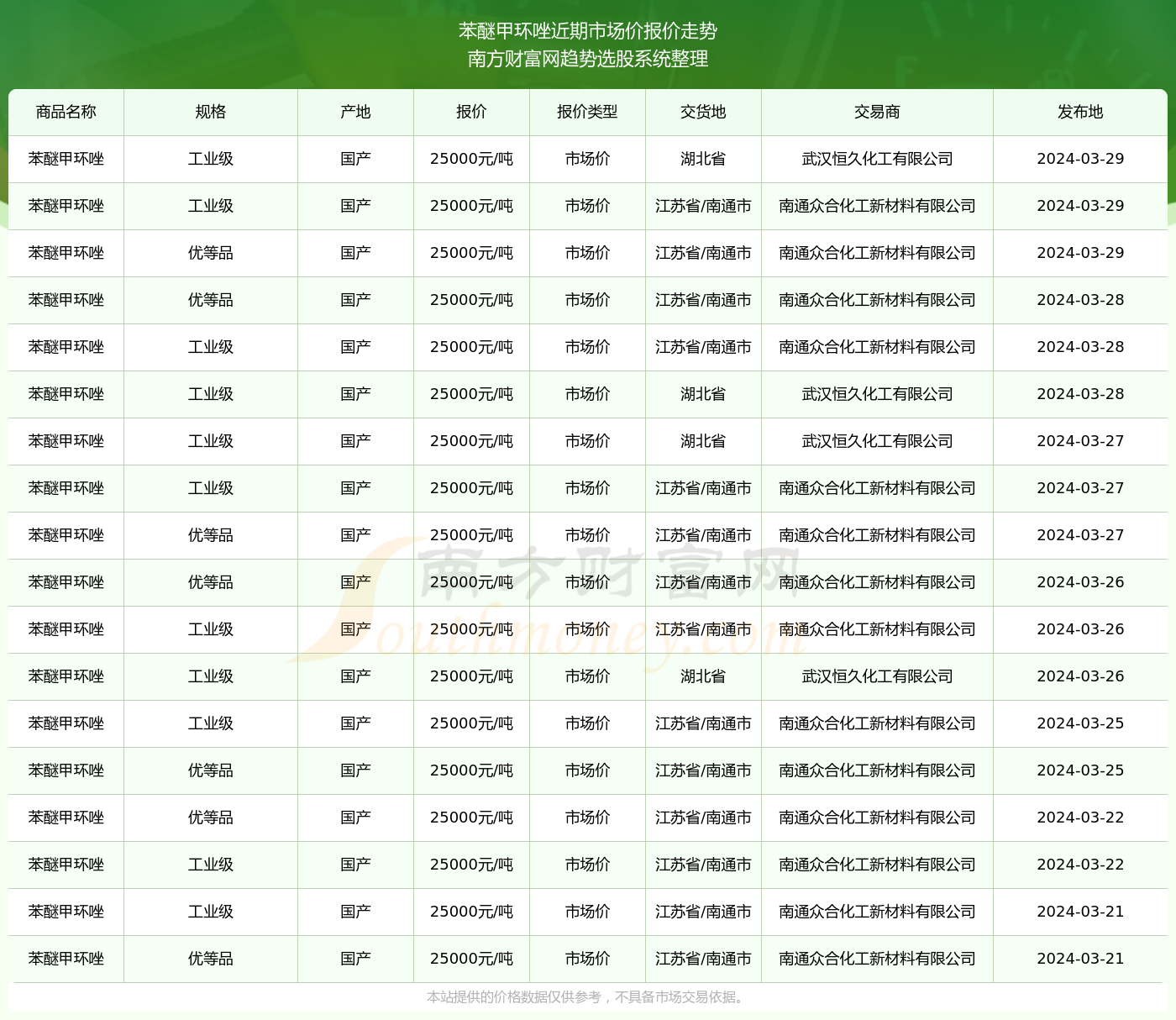The image size is (1176, 1020).
Task: Click 南通众合化工新材料有限公司 in the 2024-03-27 工业级 row
Action: click(877, 488)
